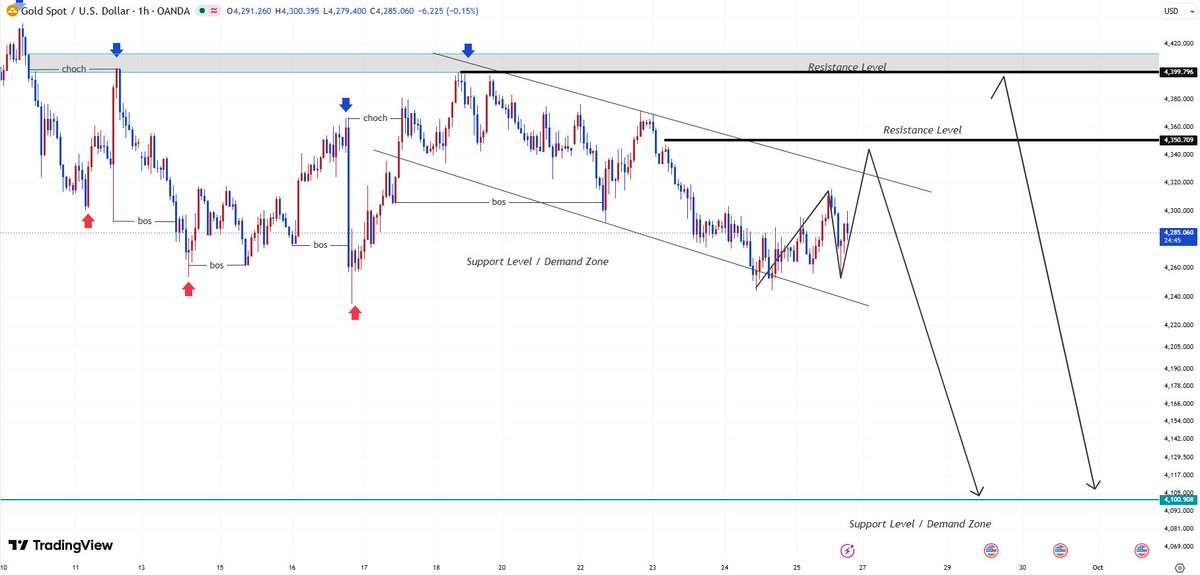Select the red up arrow above date 17

[x=355, y=313]
